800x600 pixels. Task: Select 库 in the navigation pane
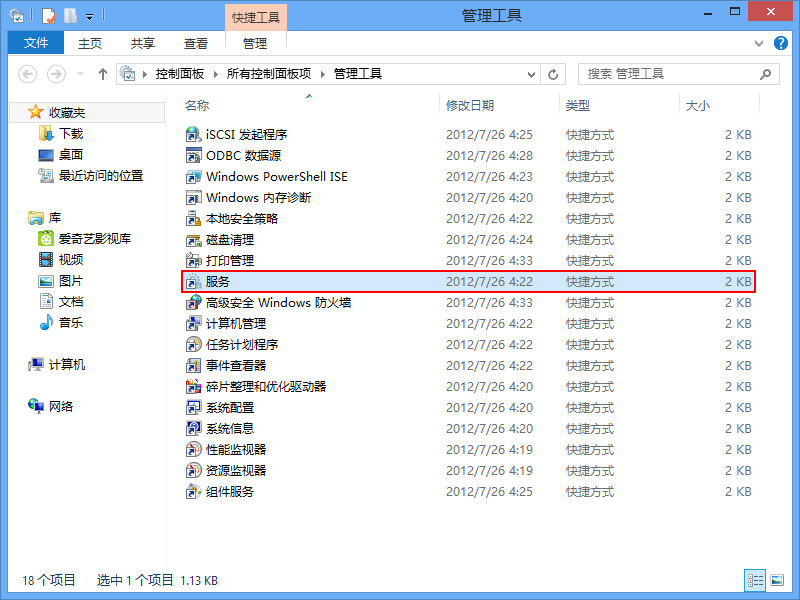[55, 218]
